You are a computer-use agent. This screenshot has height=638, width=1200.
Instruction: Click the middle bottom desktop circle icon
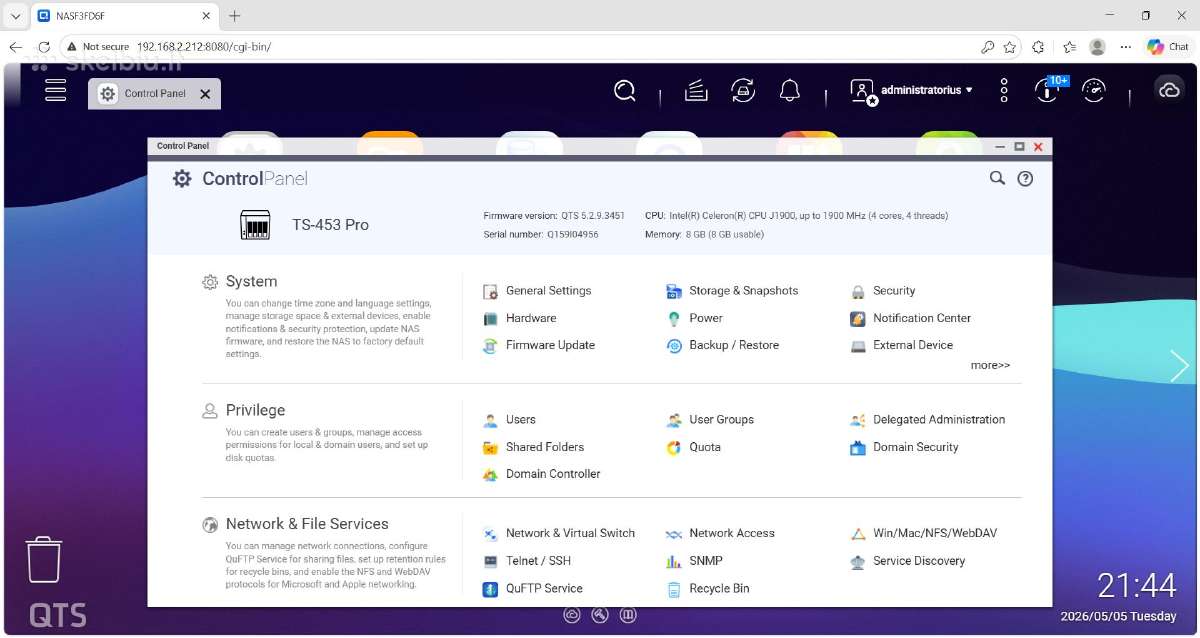coord(600,616)
